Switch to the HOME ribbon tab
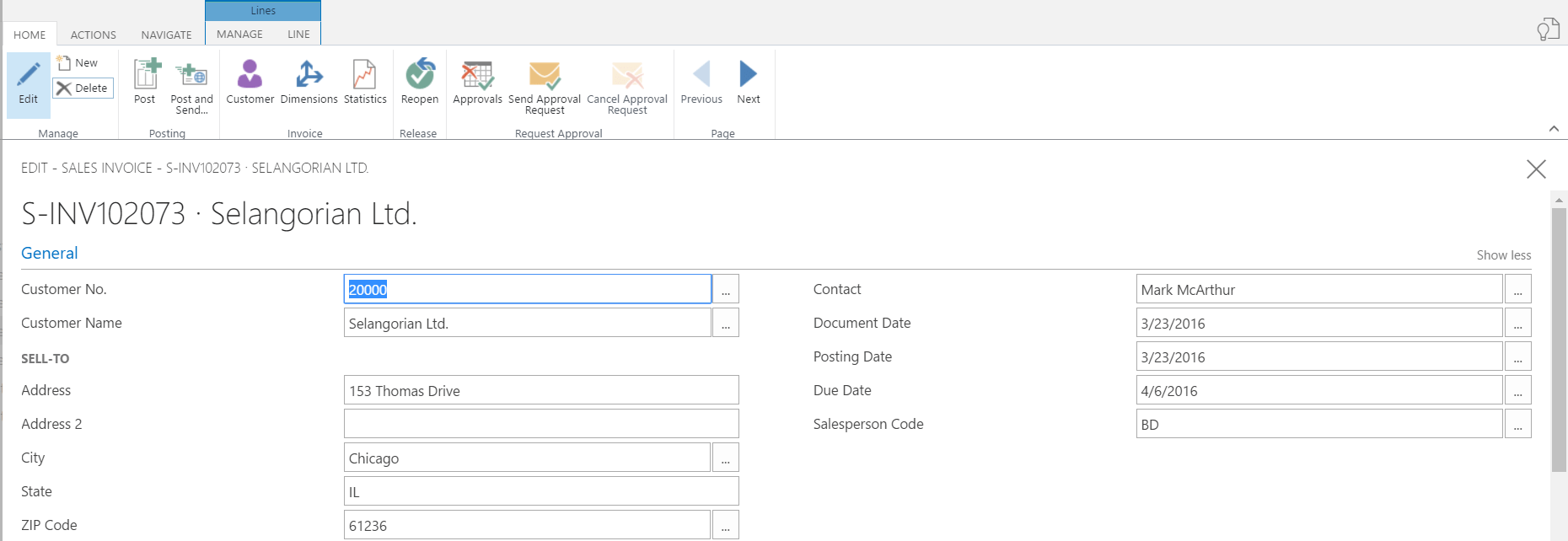Viewport: 1568px width, 541px height. (x=30, y=35)
